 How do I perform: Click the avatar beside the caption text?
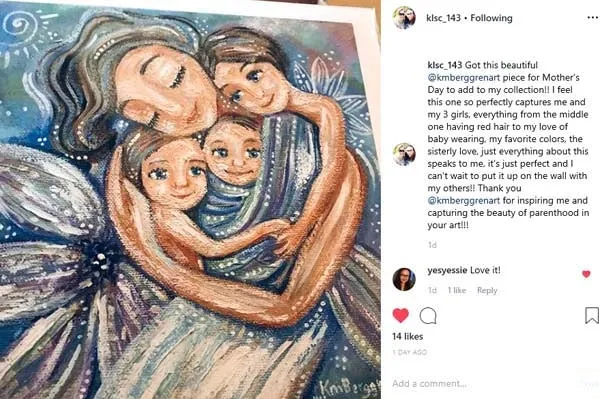point(404,155)
